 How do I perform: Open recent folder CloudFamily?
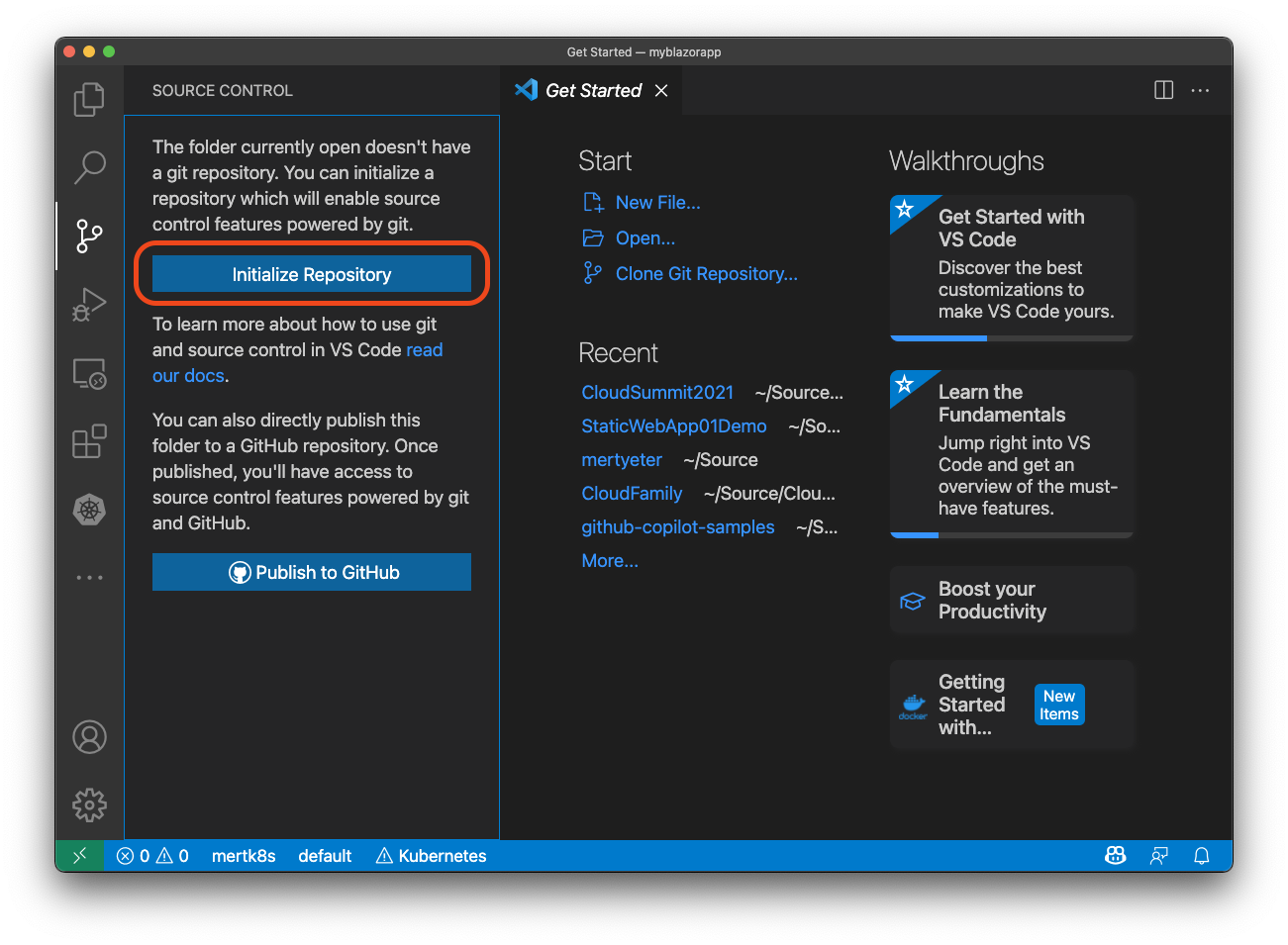pos(632,493)
